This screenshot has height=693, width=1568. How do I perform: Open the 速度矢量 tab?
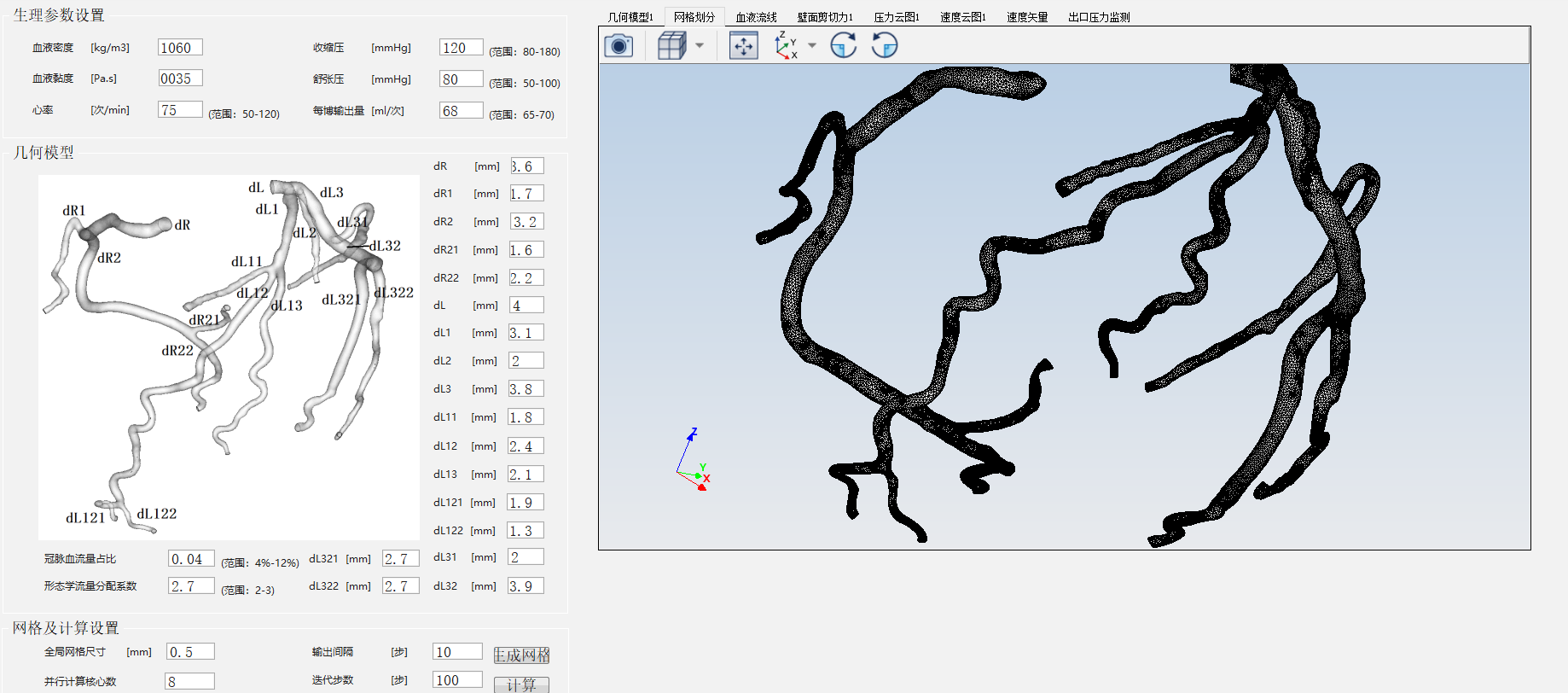click(1027, 17)
